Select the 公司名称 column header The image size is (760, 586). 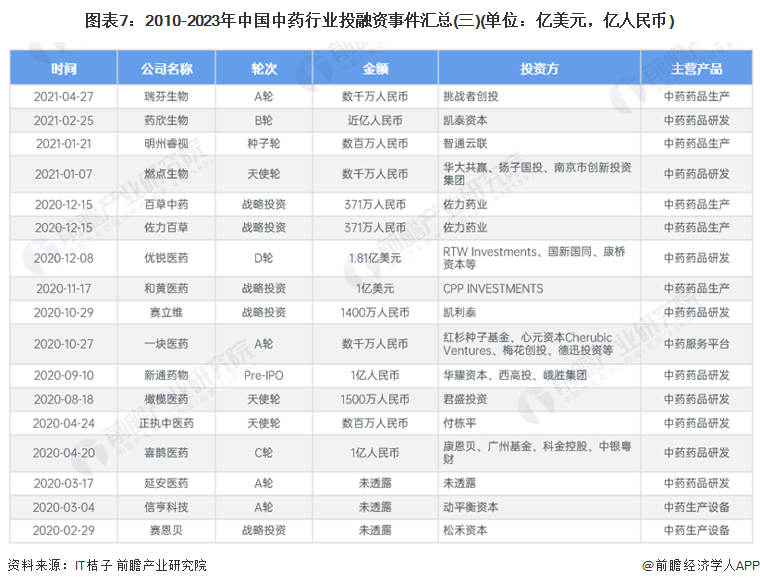tap(166, 68)
